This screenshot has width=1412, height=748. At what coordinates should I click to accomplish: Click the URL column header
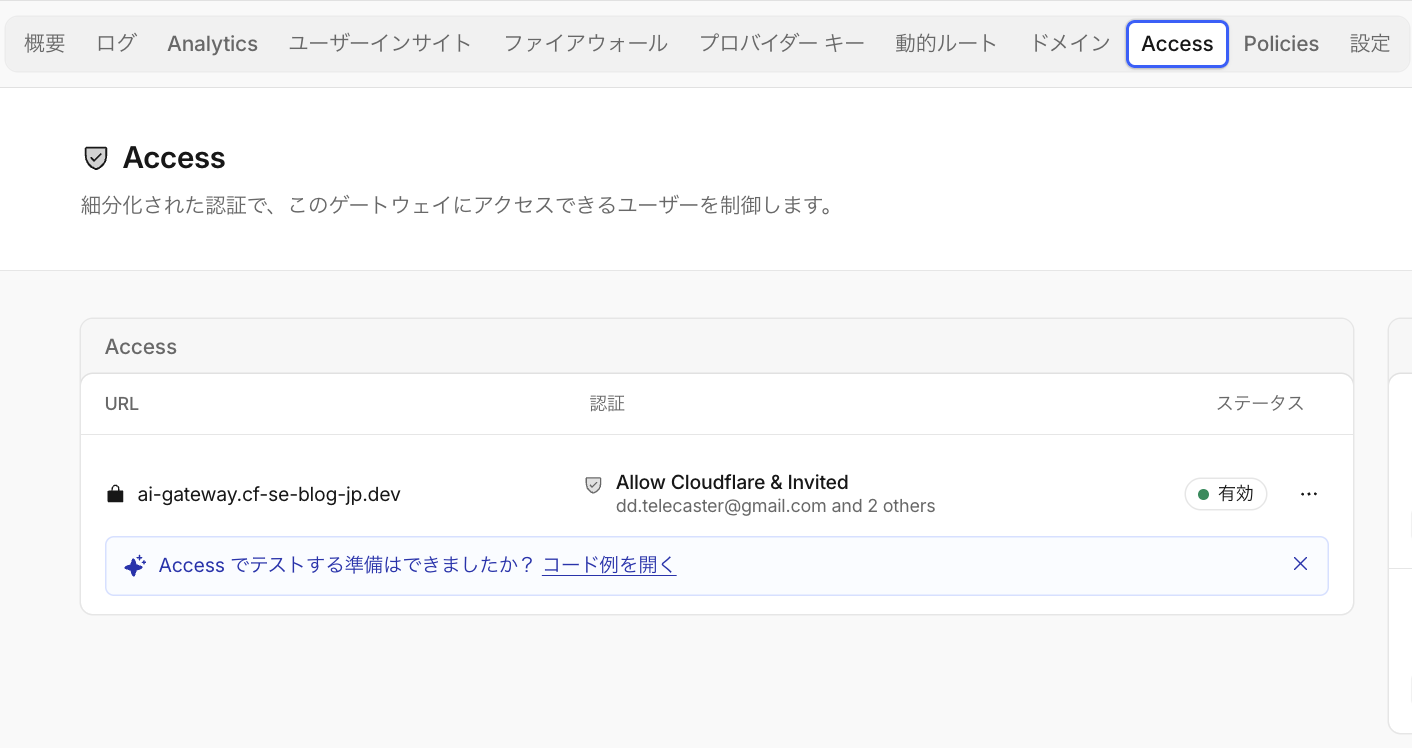click(122, 404)
